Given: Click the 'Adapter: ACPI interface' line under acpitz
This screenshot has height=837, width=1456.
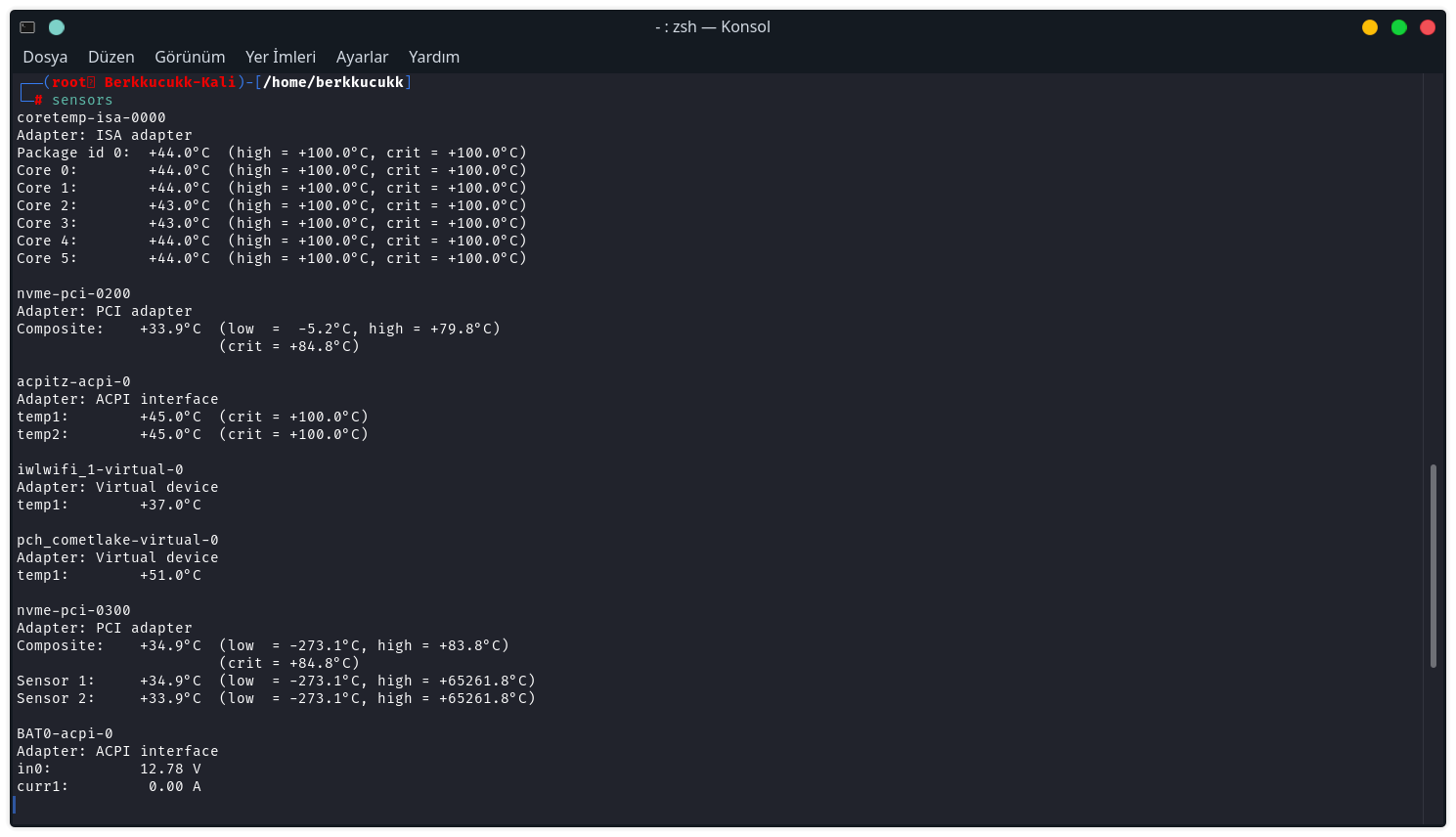Looking at the screenshot, I should coord(117,399).
